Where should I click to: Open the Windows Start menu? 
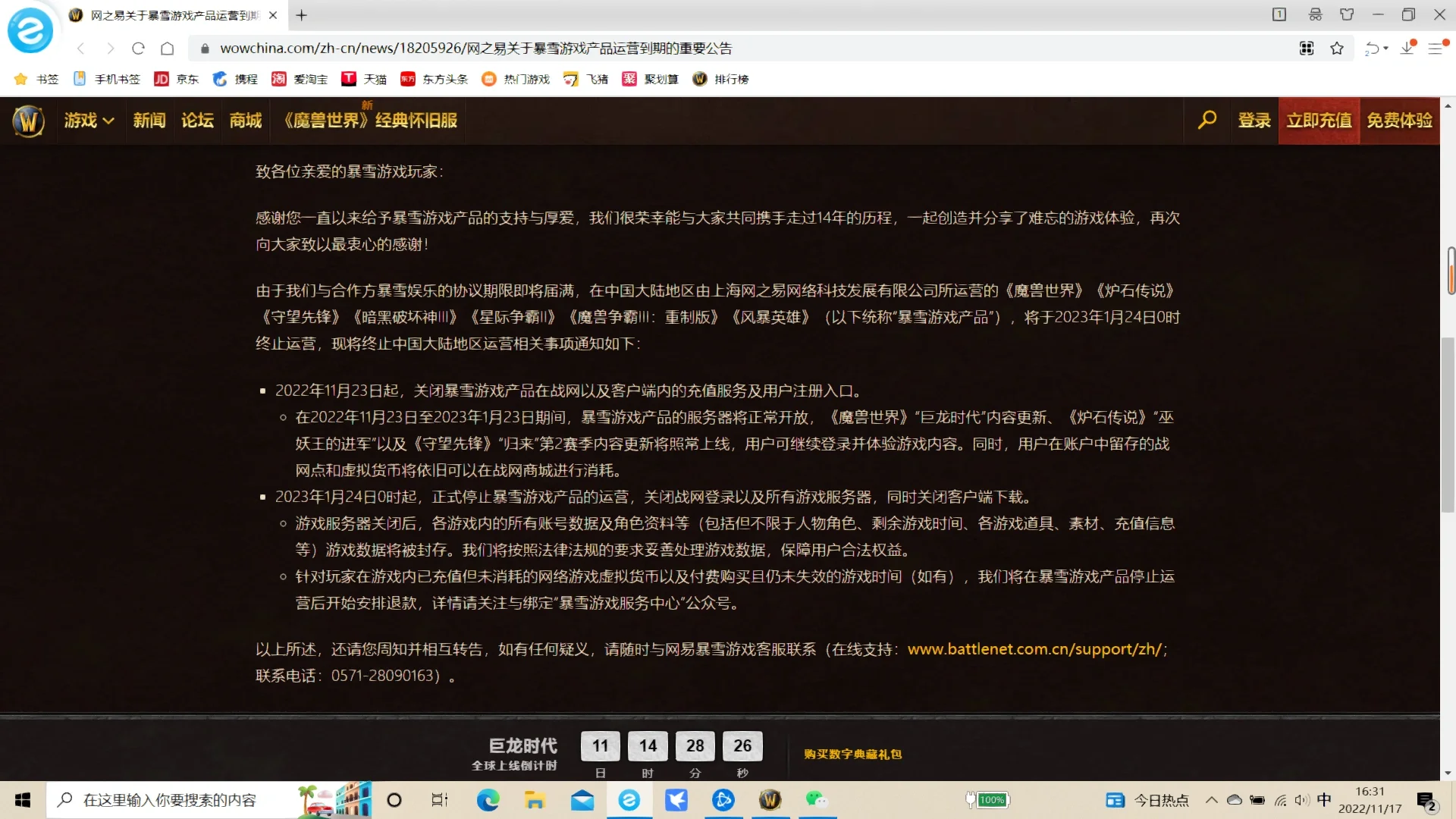(x=23, y=800)
